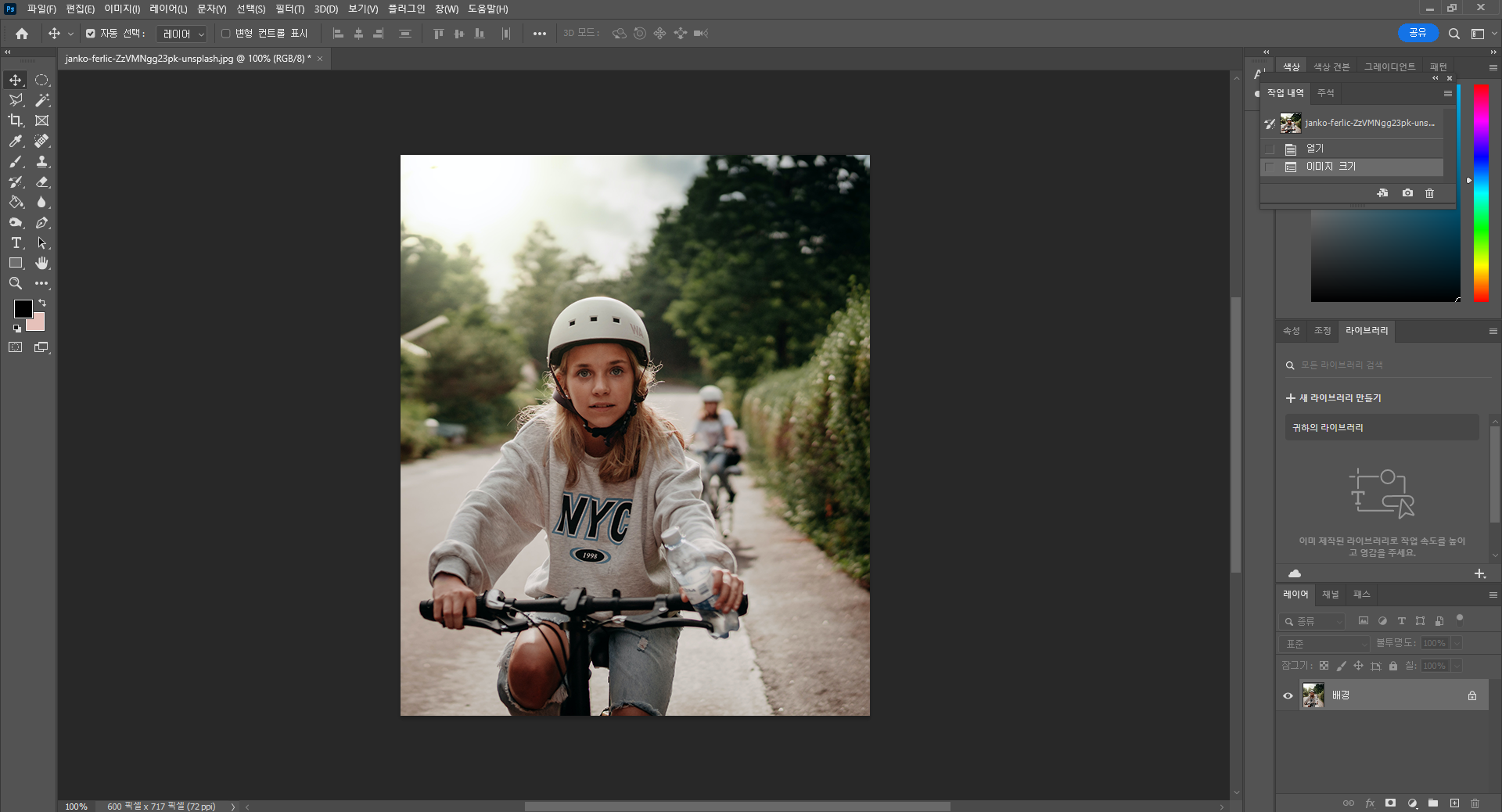This screenshot has width=1502, height=812.
Task: Create a new layer group
Action: 1433,803
